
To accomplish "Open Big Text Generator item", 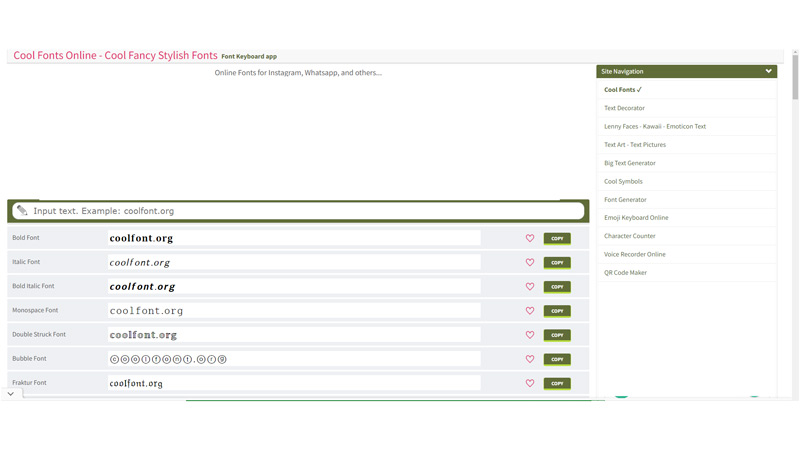I will pos(630,163).
